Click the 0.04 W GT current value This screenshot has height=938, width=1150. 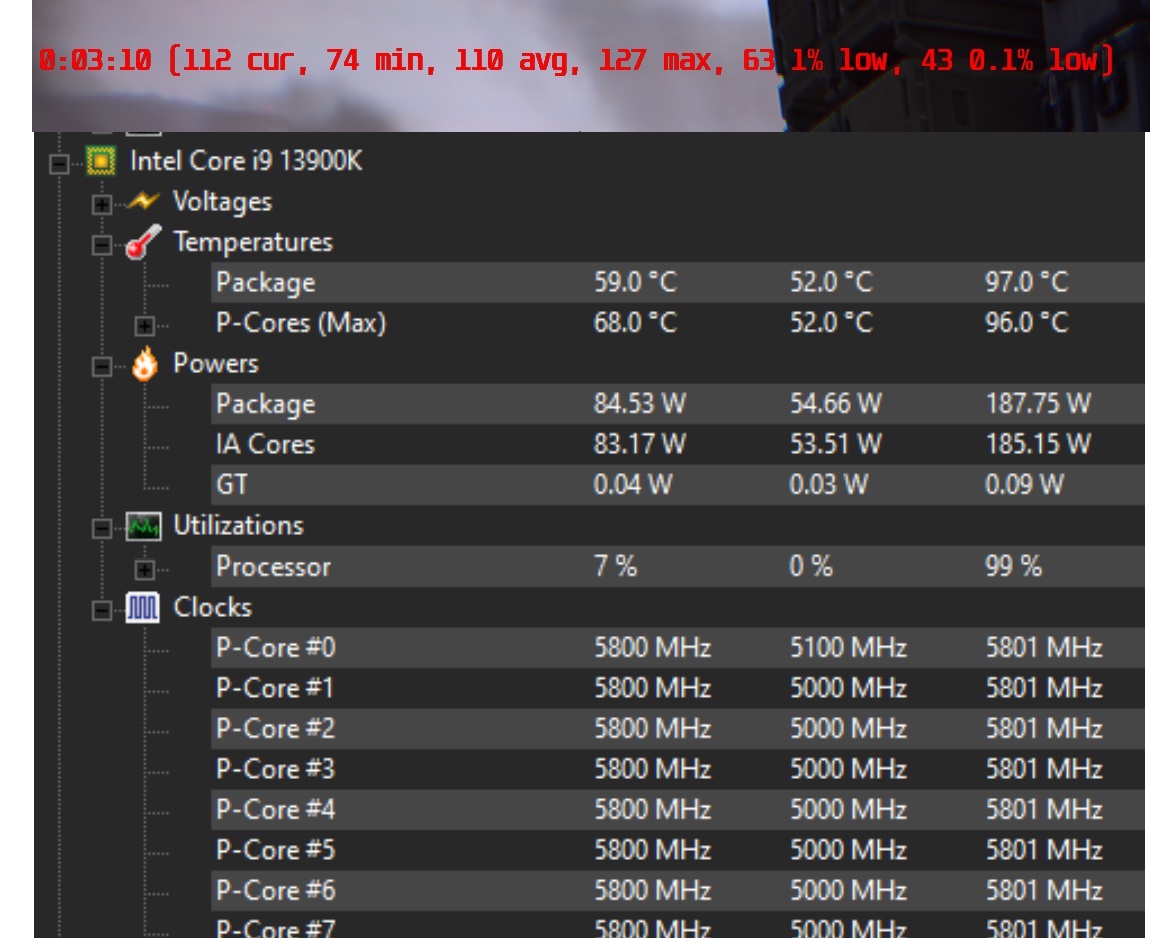click(x=632, y=484)
